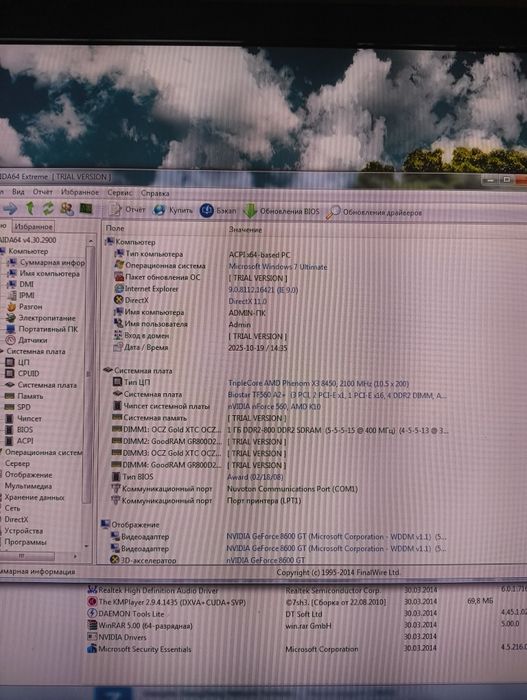Image resolution: width=527 pixels, height=700 pixels.
Task: Click the Microsoft Windows 7 Ultimate link
Action: pyautogui.click(x=278, y=267)
